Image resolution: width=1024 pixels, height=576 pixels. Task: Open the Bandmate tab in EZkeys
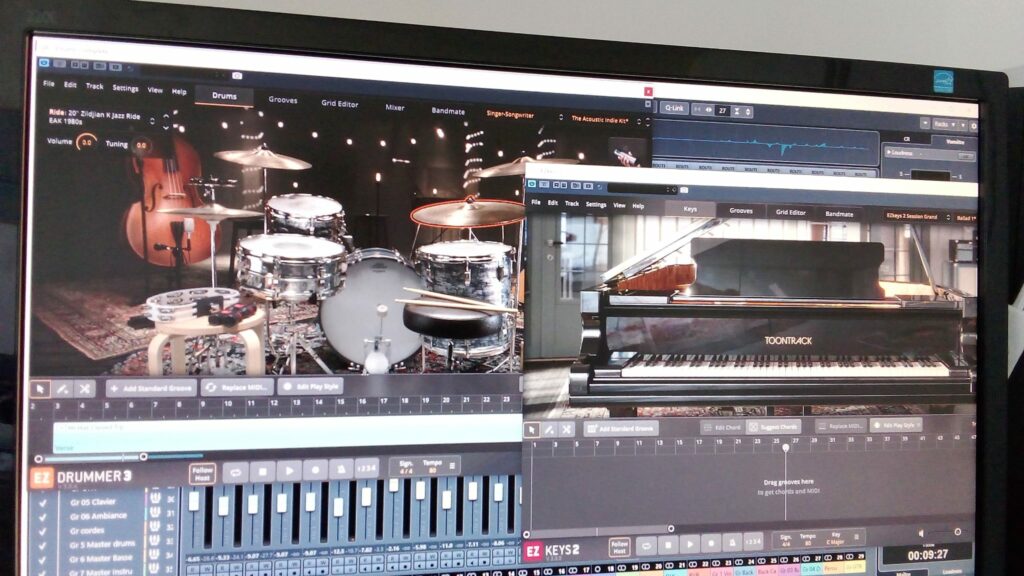click(839, 214)
